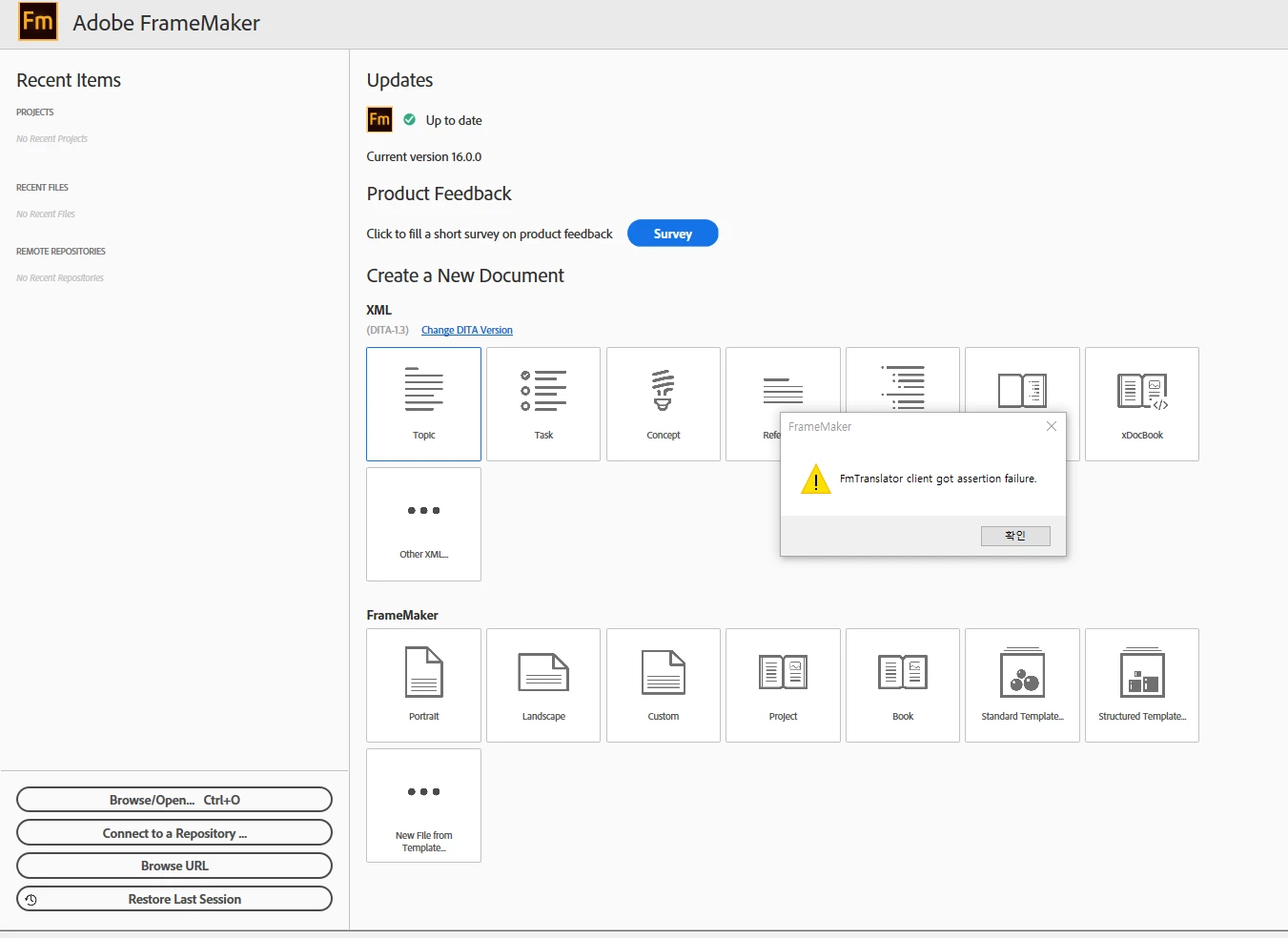Image resolution: width=1288 pixels, height=938 pixels.
Task: Click the 'Create a New Document' heading
Action: [465, 275]
